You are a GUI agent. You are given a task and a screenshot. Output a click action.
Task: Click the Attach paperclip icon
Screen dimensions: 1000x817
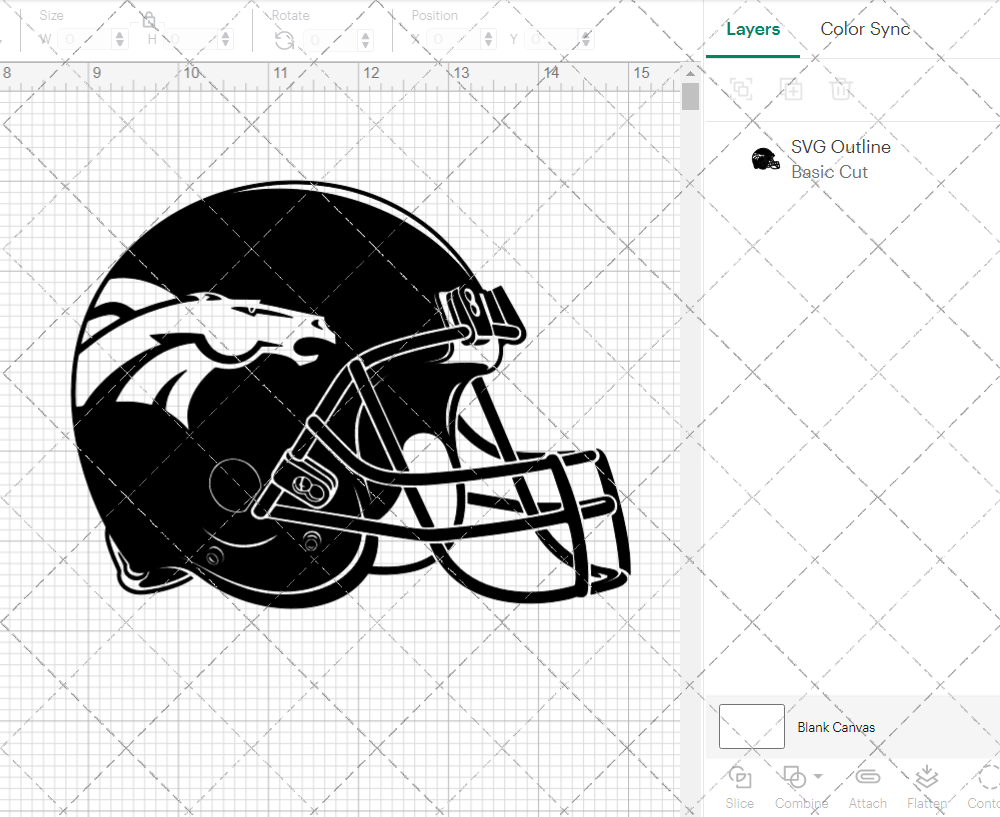click(x=867, y=778)
